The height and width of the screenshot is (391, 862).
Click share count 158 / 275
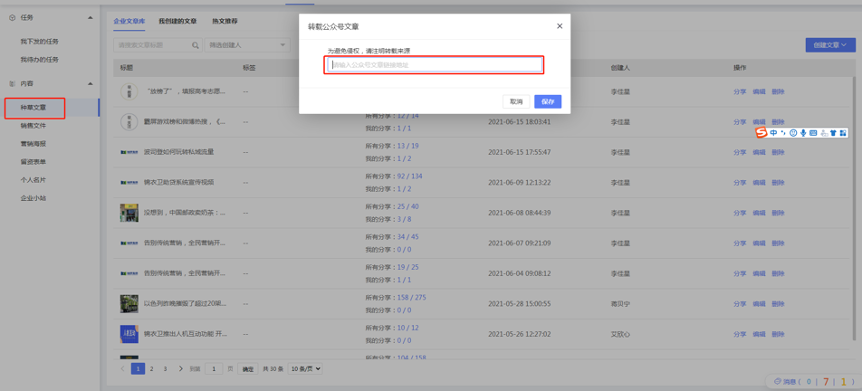tap(411, 298)
